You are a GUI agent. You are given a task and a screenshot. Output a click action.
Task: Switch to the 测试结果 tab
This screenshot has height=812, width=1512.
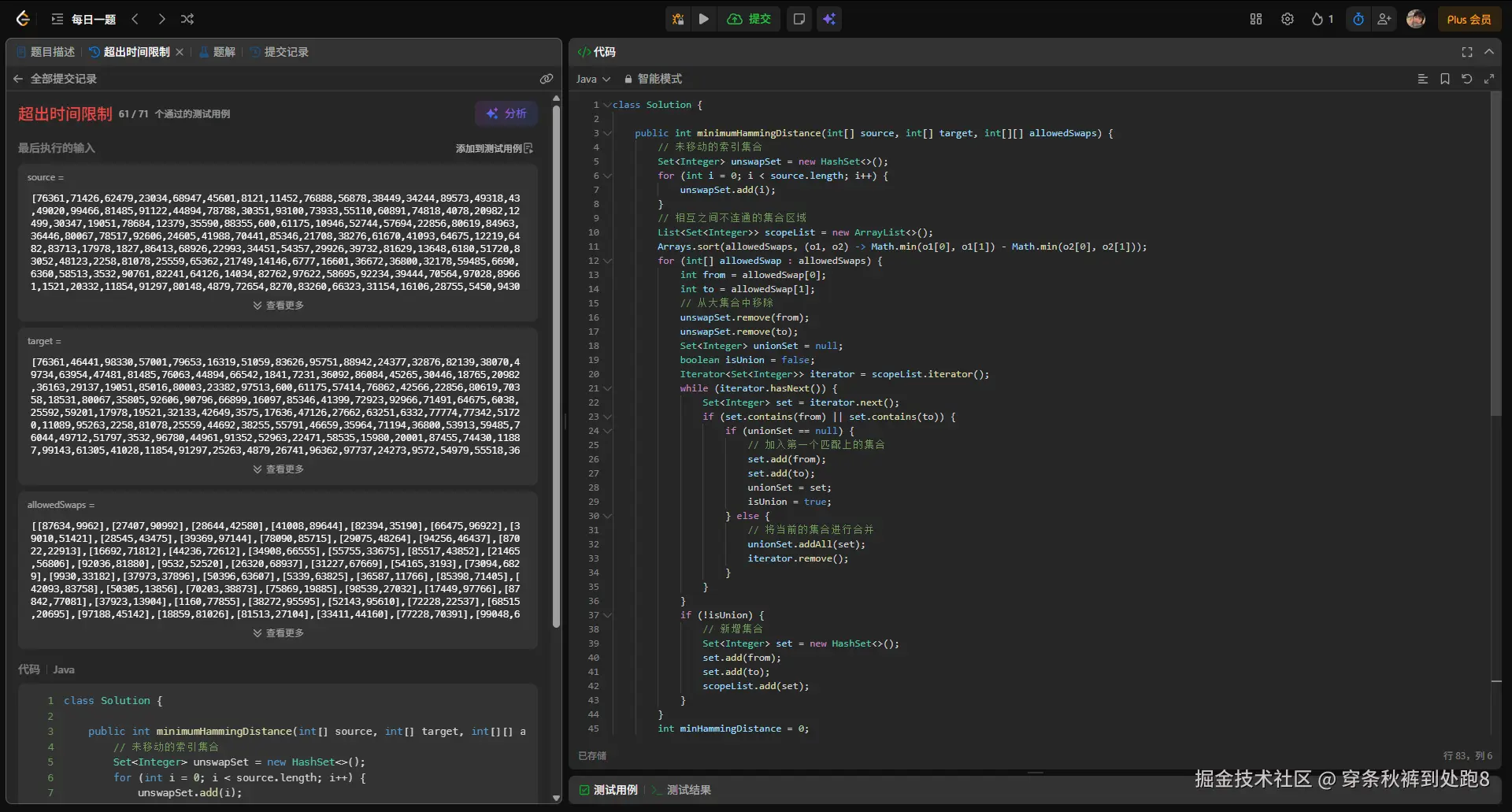(x=687, y=790)
